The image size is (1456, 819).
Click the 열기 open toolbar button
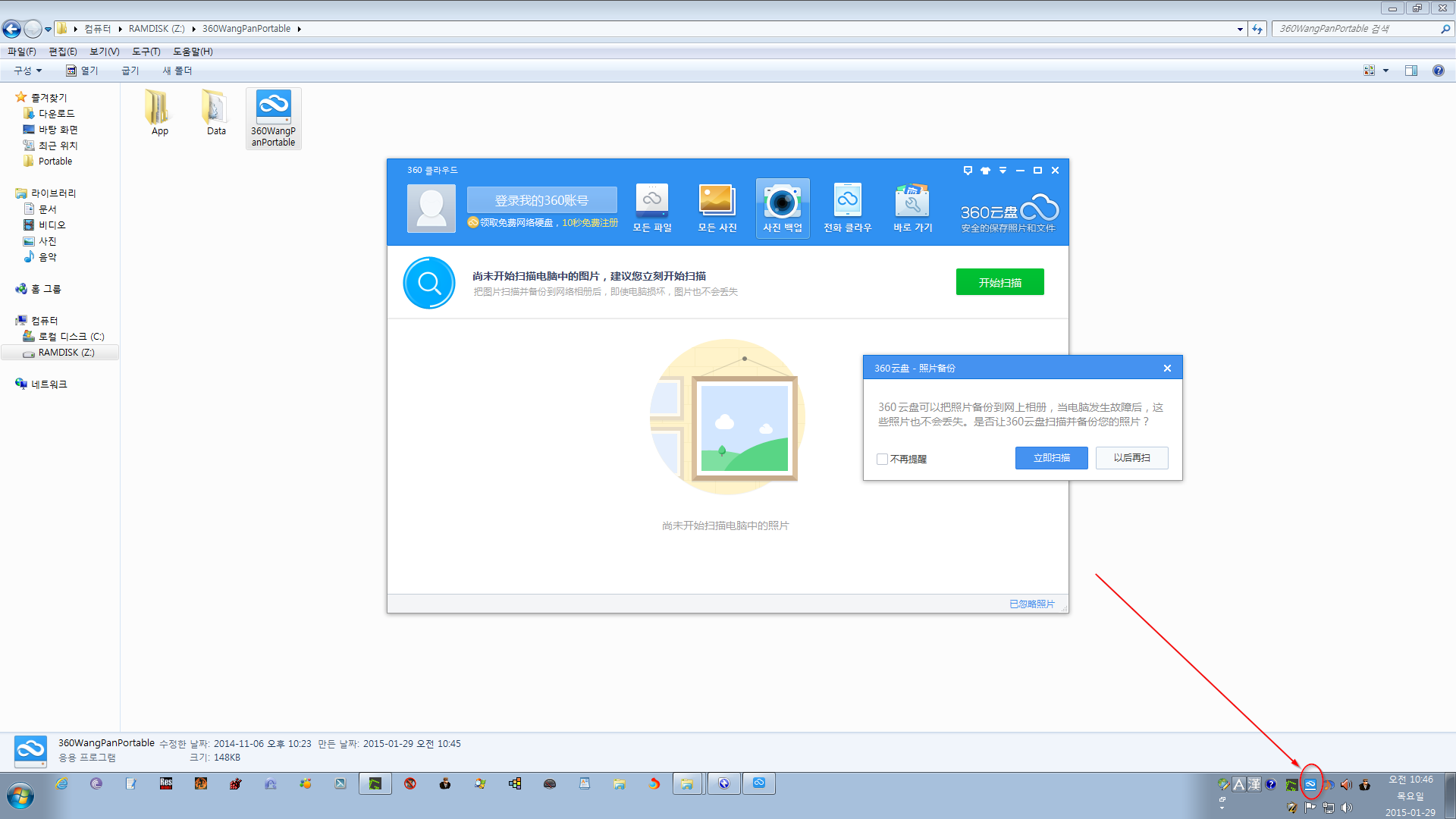82,71
